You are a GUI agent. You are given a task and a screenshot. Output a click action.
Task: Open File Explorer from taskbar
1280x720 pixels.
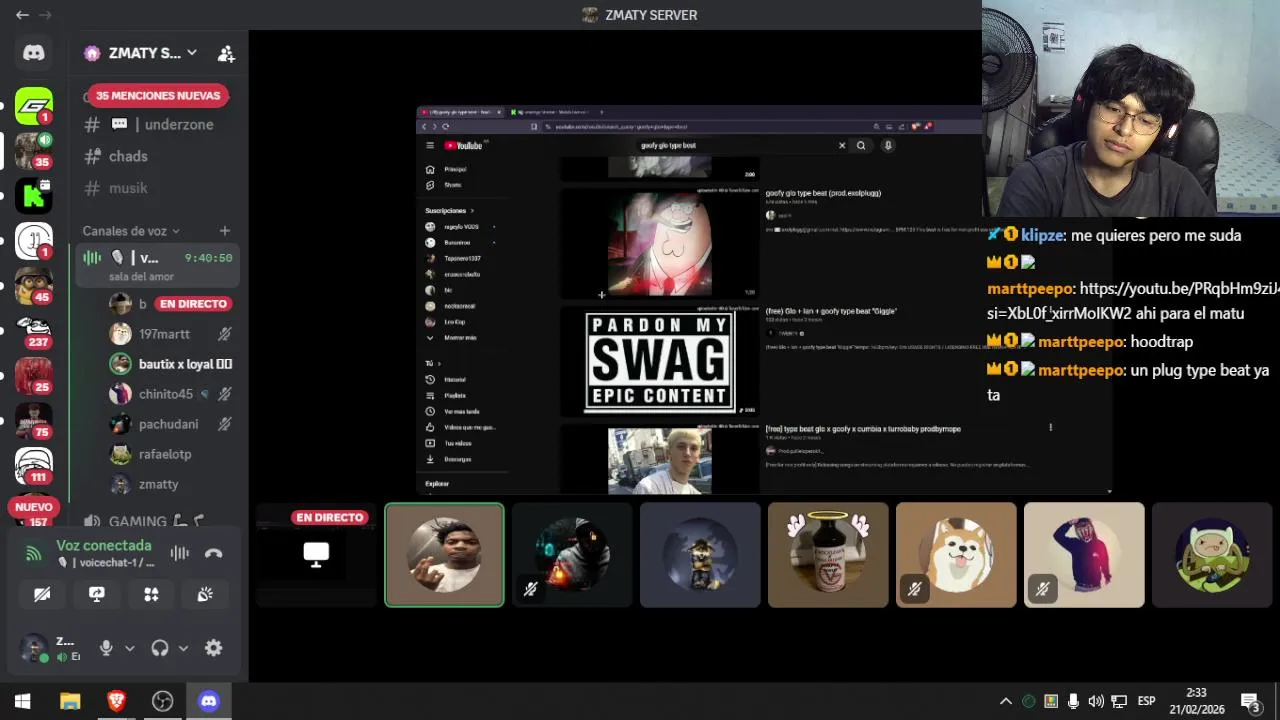click(70, 701)
